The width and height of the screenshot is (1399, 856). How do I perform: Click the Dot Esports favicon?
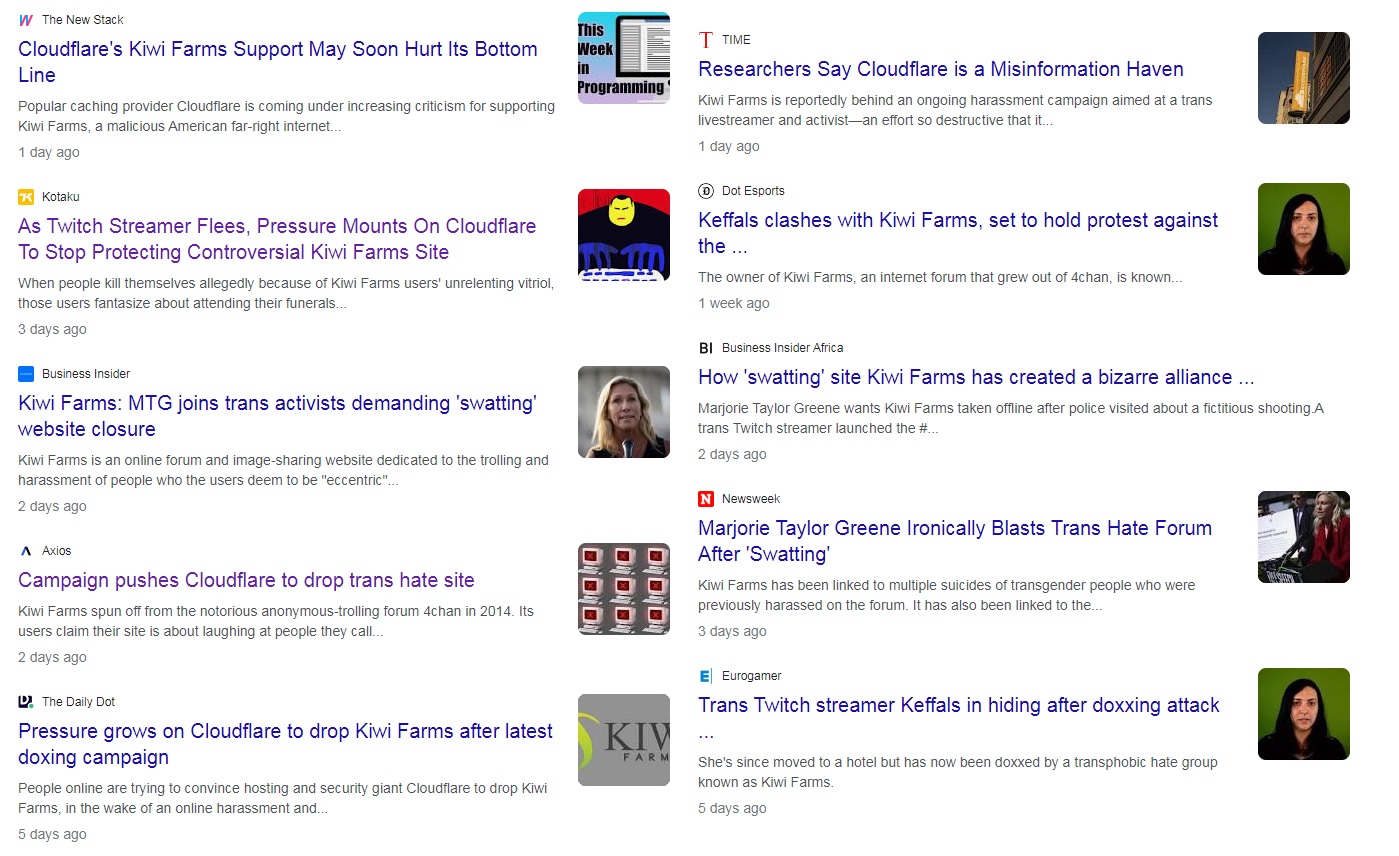click(706, 191)
